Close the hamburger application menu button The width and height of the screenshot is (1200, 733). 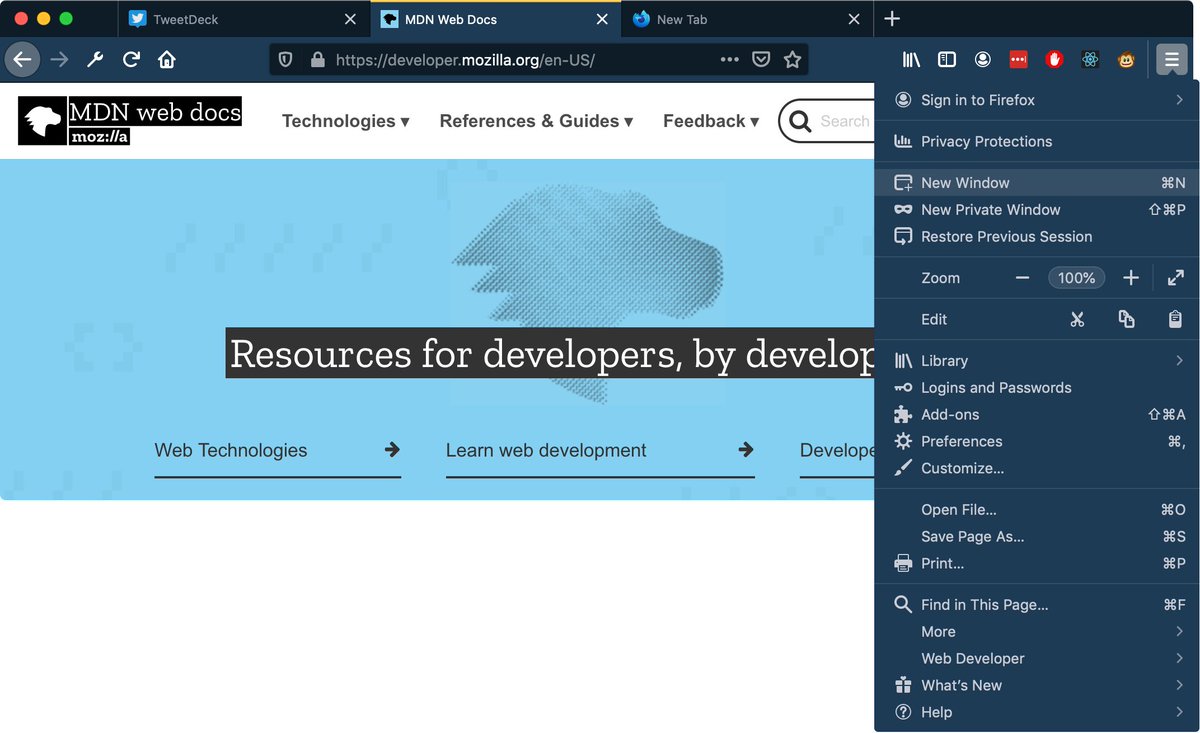click(1170, 60)
